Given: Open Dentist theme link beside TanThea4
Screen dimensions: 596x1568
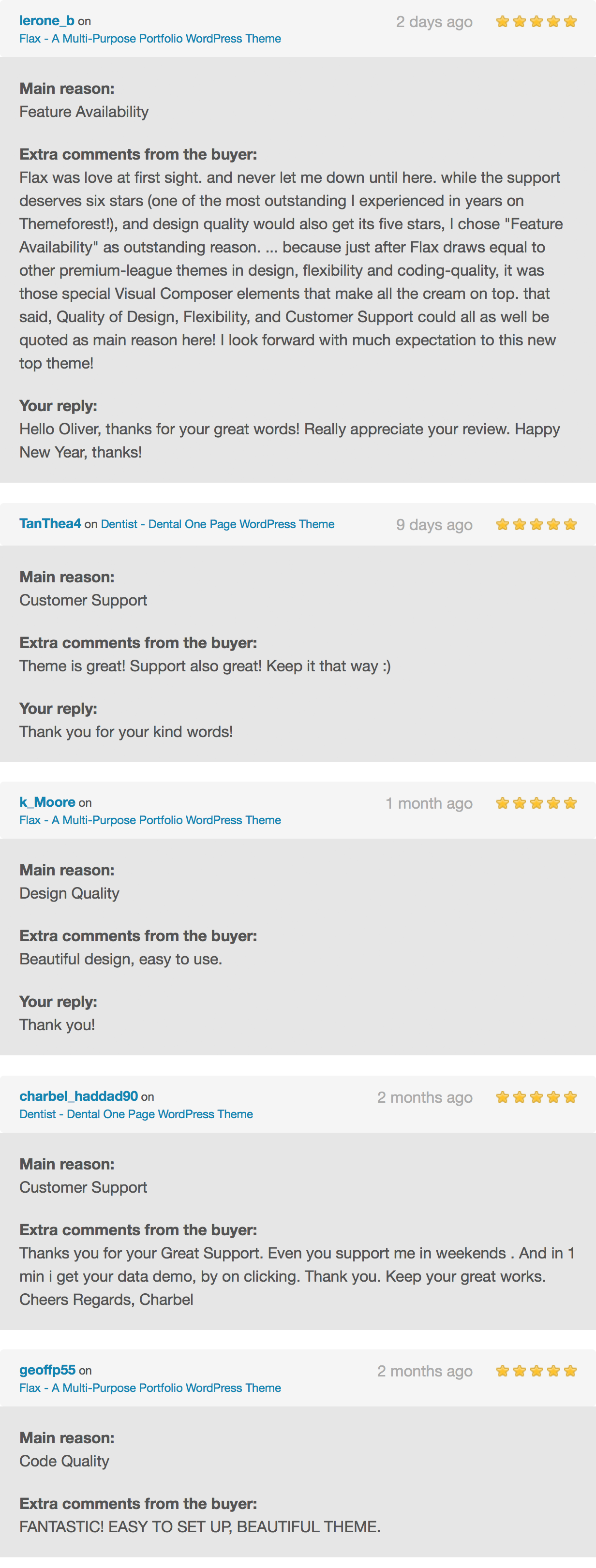Looking at the screenshot, I should click(x=217, y=524).
